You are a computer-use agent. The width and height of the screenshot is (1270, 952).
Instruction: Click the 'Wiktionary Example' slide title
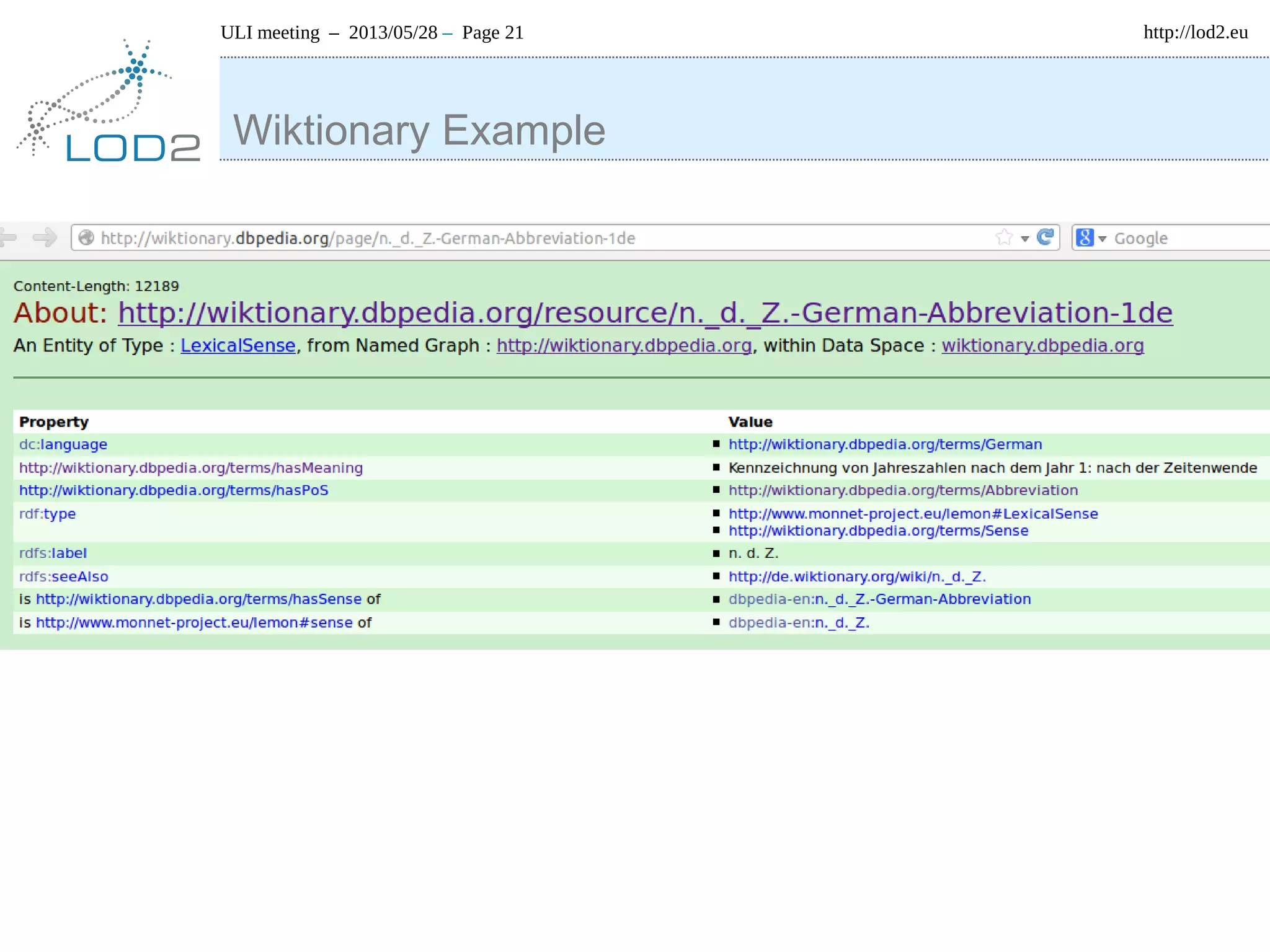(x=419, y=131)
